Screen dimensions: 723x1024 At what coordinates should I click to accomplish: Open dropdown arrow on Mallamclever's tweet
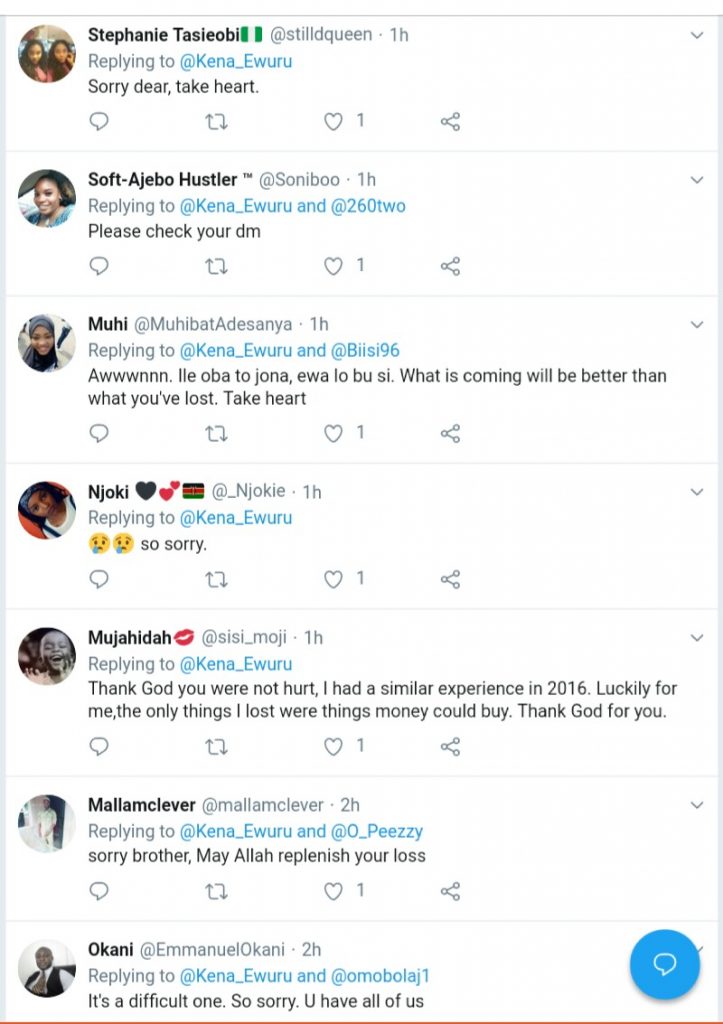click(x=697, y=805)
